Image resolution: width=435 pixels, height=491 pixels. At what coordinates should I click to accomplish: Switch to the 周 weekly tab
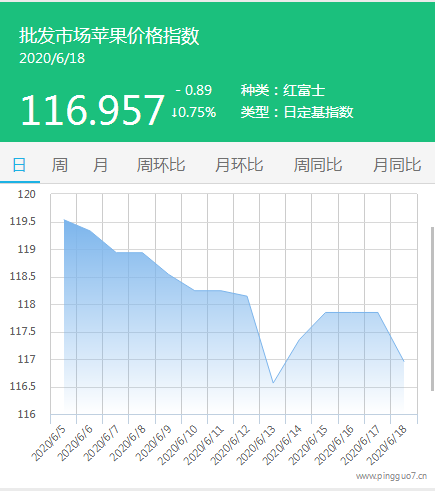[x=59, y=165]
